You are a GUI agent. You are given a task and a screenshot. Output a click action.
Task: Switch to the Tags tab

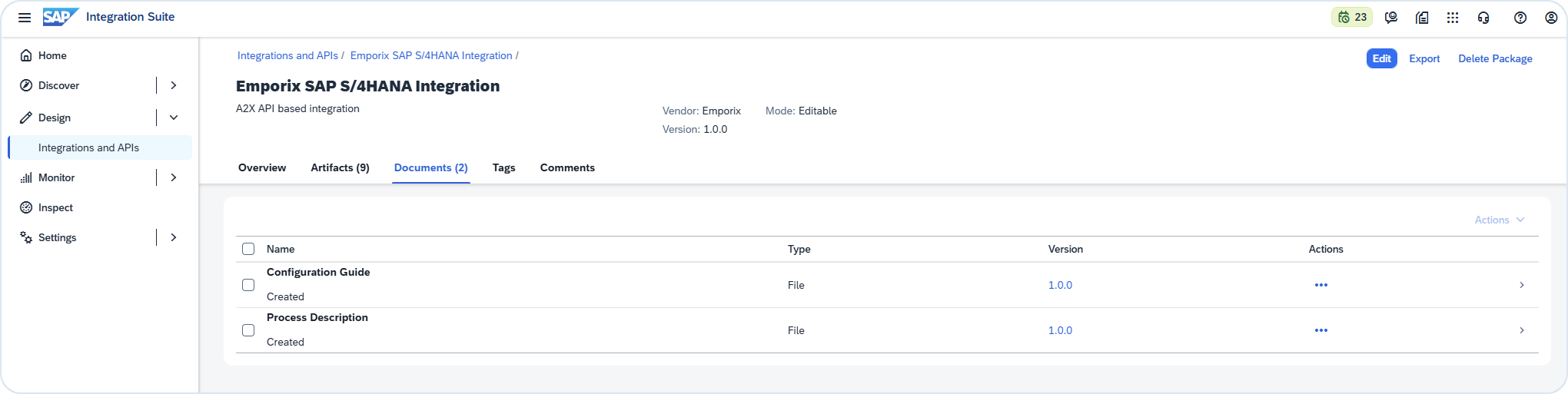(504, 167)
